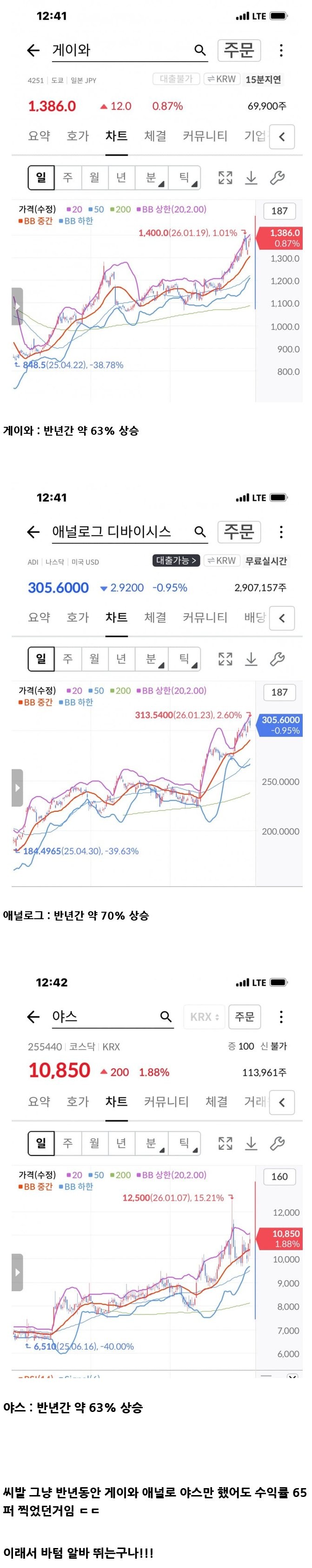
Task: Switch to 커뮤니티 tab on 야스 screen
Action: coord(166,1101)
